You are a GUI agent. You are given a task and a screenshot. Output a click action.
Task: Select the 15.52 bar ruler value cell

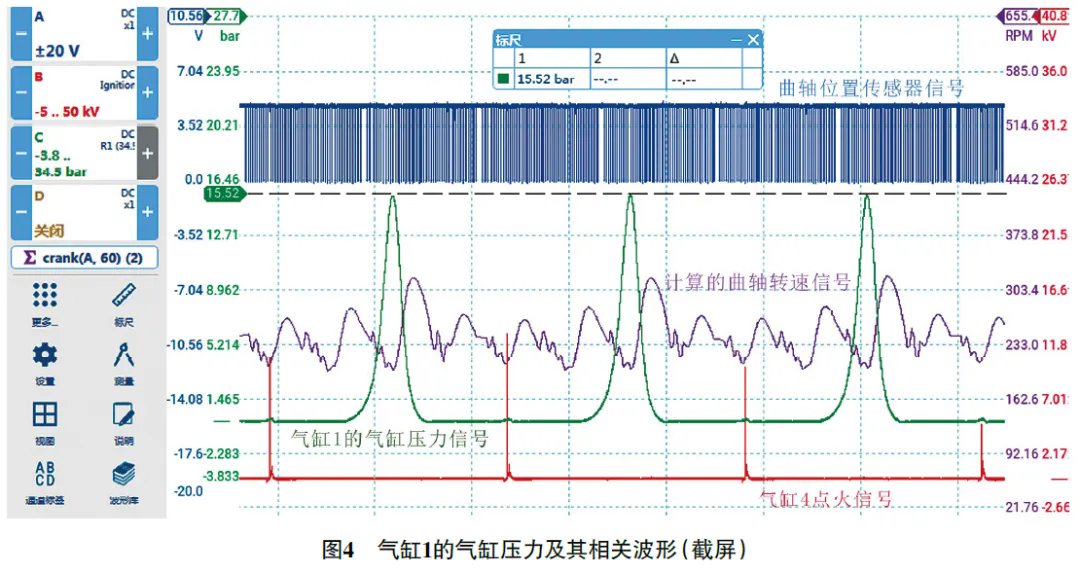point(552,79)
